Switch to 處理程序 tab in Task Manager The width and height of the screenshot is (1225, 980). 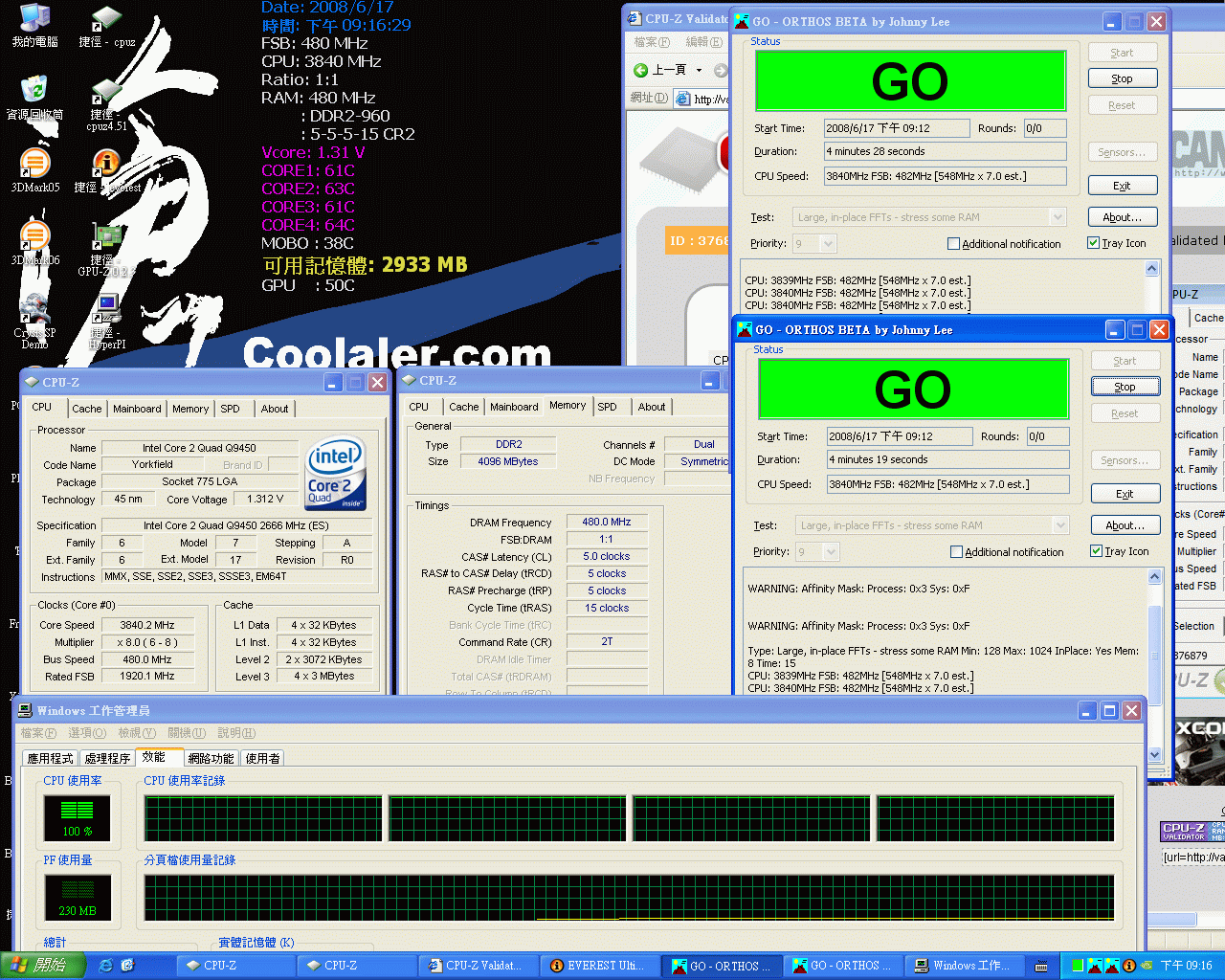pyautogui.click(x=107, y=759)
